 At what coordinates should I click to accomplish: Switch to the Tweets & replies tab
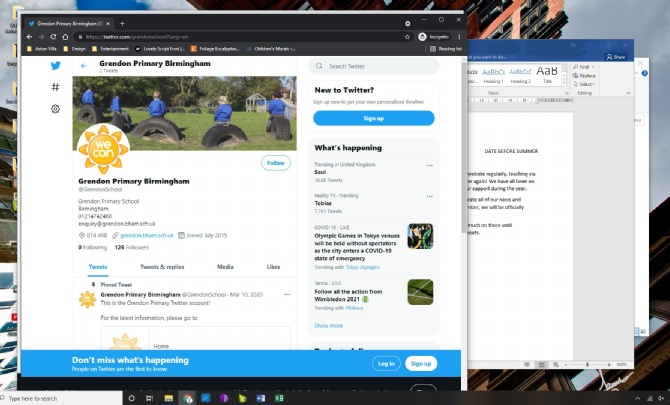click(x=162, y=267)
